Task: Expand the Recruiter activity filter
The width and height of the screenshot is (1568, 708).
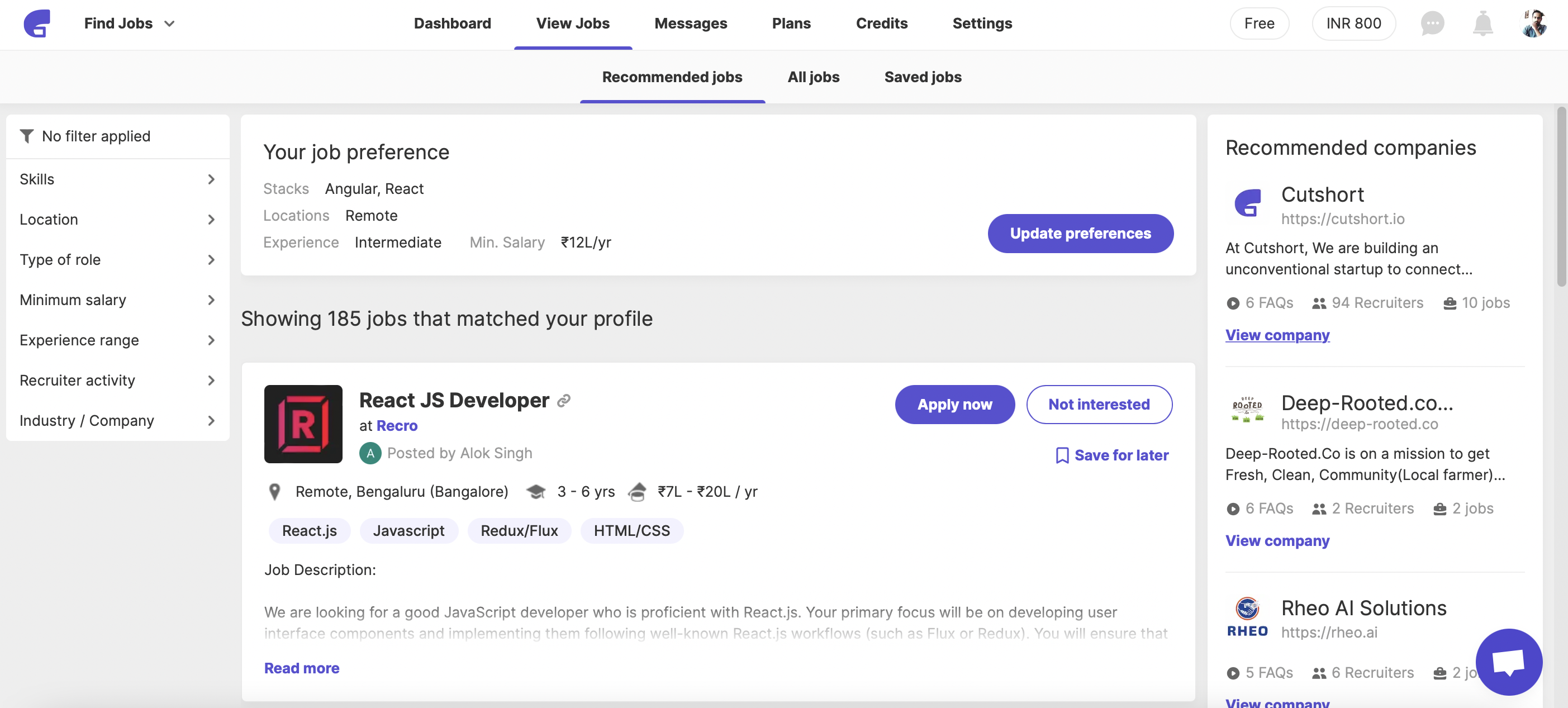Action: pyautogui.click(x=117, y=380)
